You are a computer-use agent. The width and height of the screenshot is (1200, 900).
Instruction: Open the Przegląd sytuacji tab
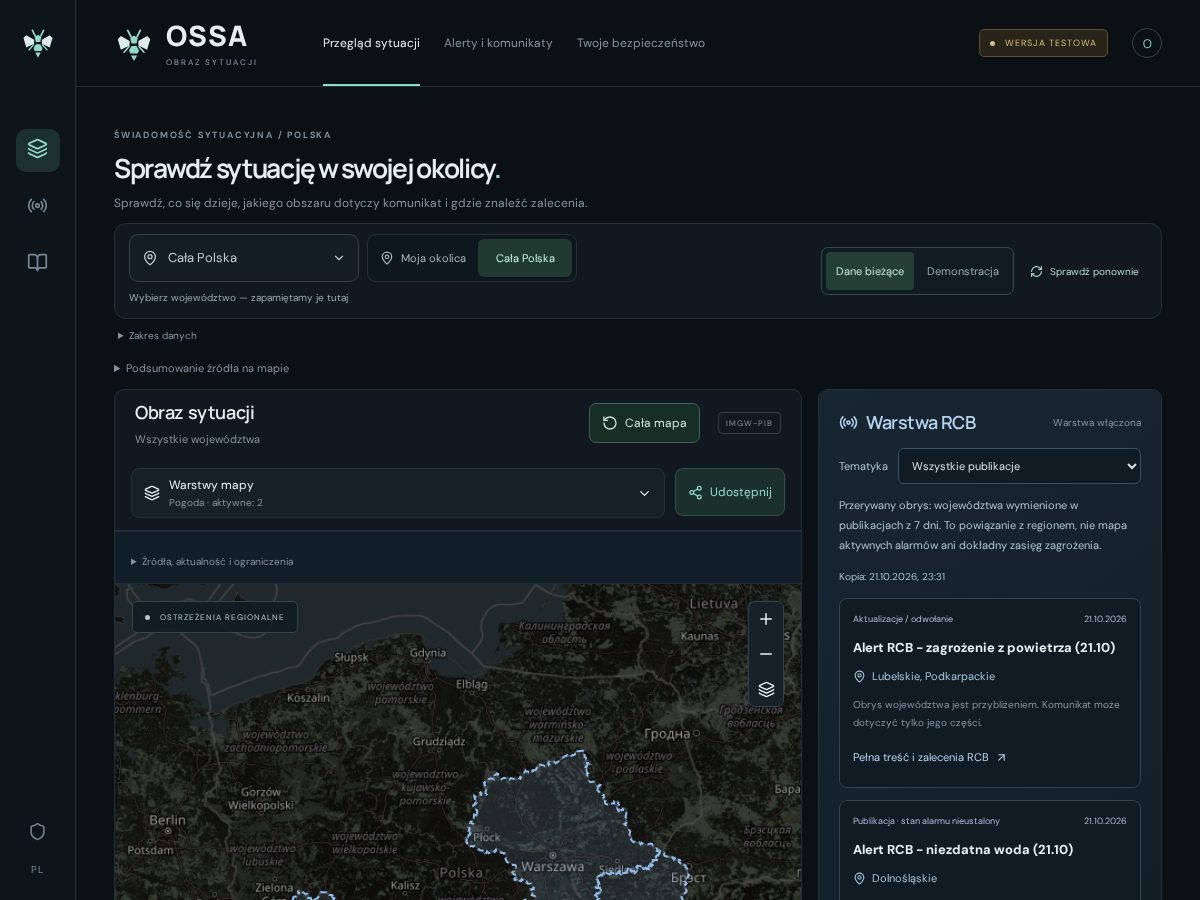(371, 43)
